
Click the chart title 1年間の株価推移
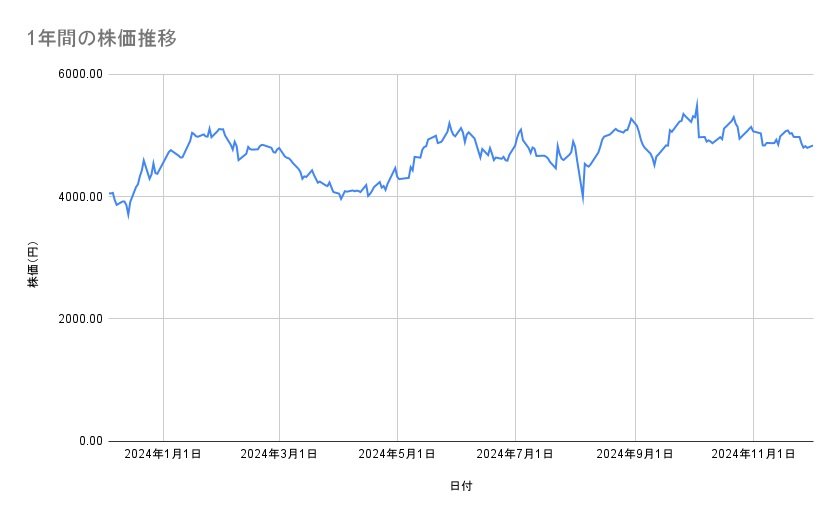point(103,38)
